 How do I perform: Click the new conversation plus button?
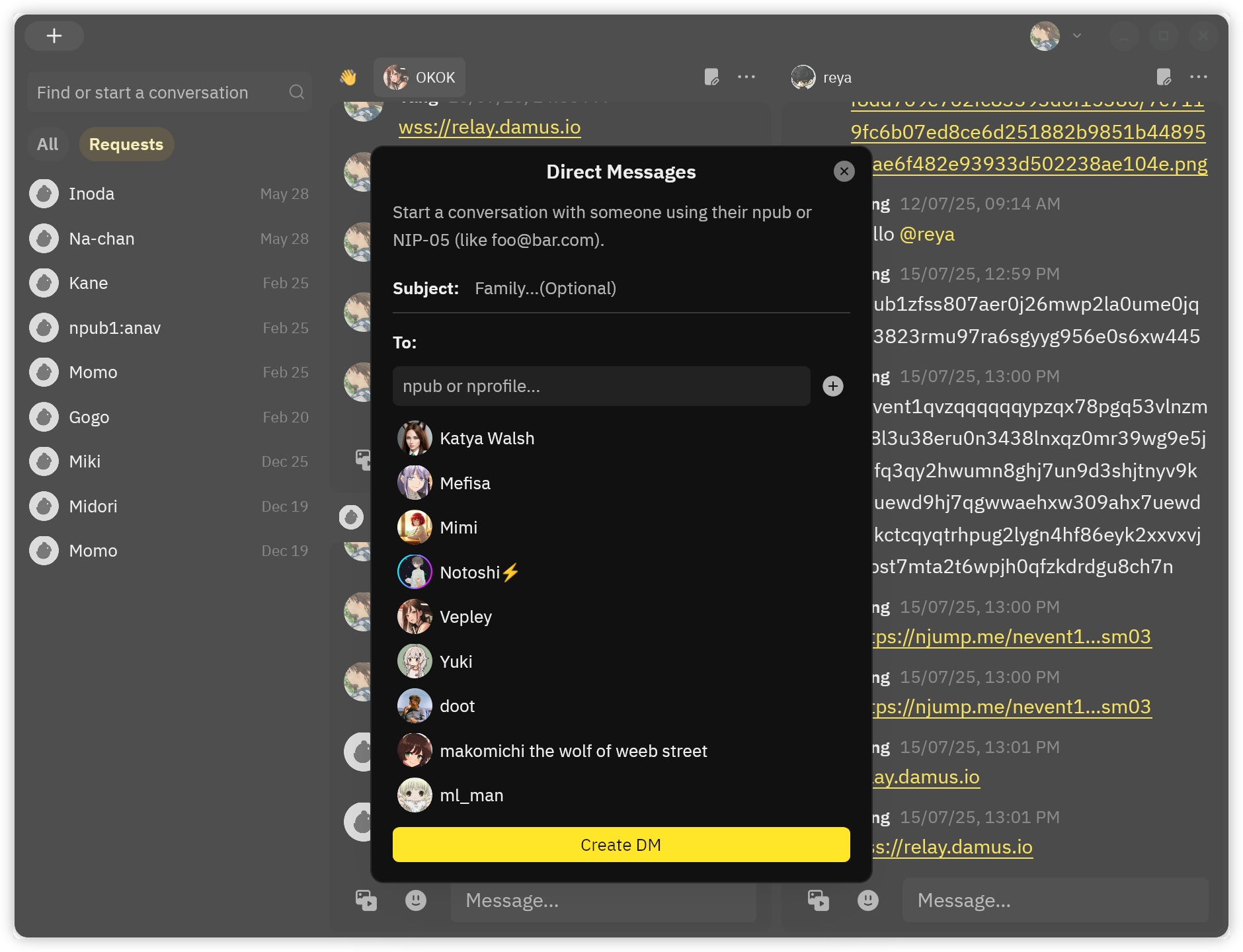click(54, 36)
